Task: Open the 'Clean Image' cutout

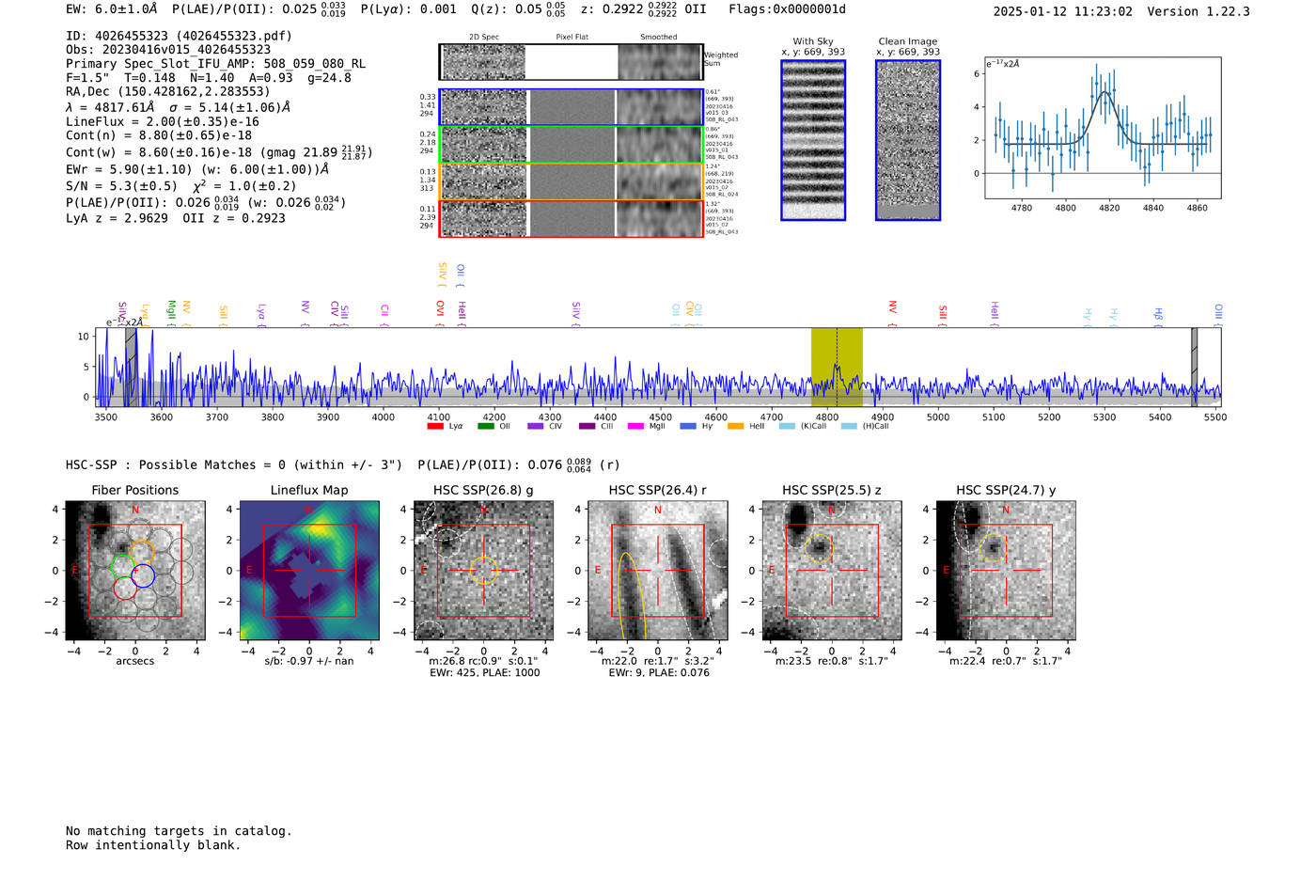Action: [x=908, y=140]
